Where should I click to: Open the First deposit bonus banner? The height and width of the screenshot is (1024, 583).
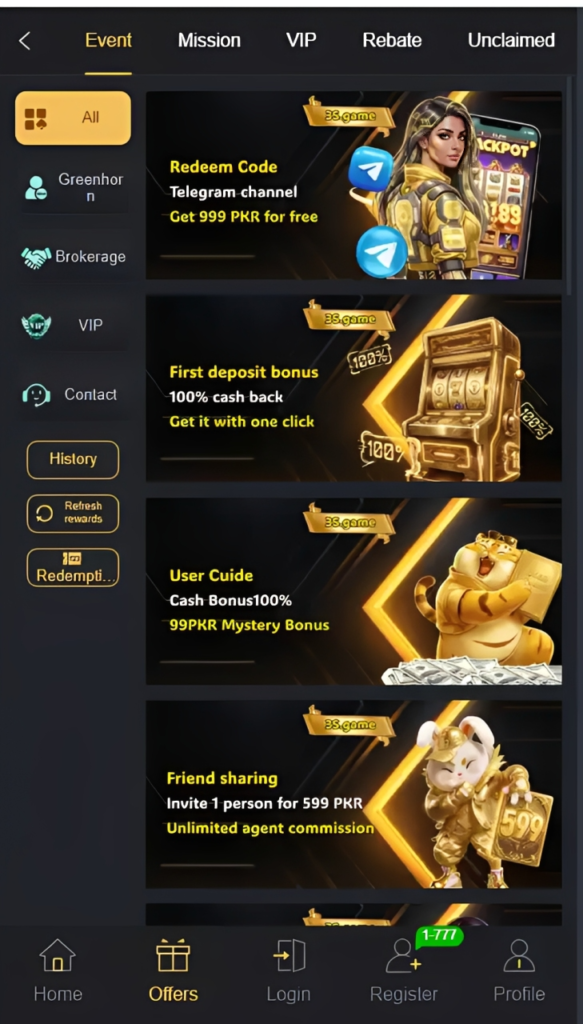click(x=353, y=389)
